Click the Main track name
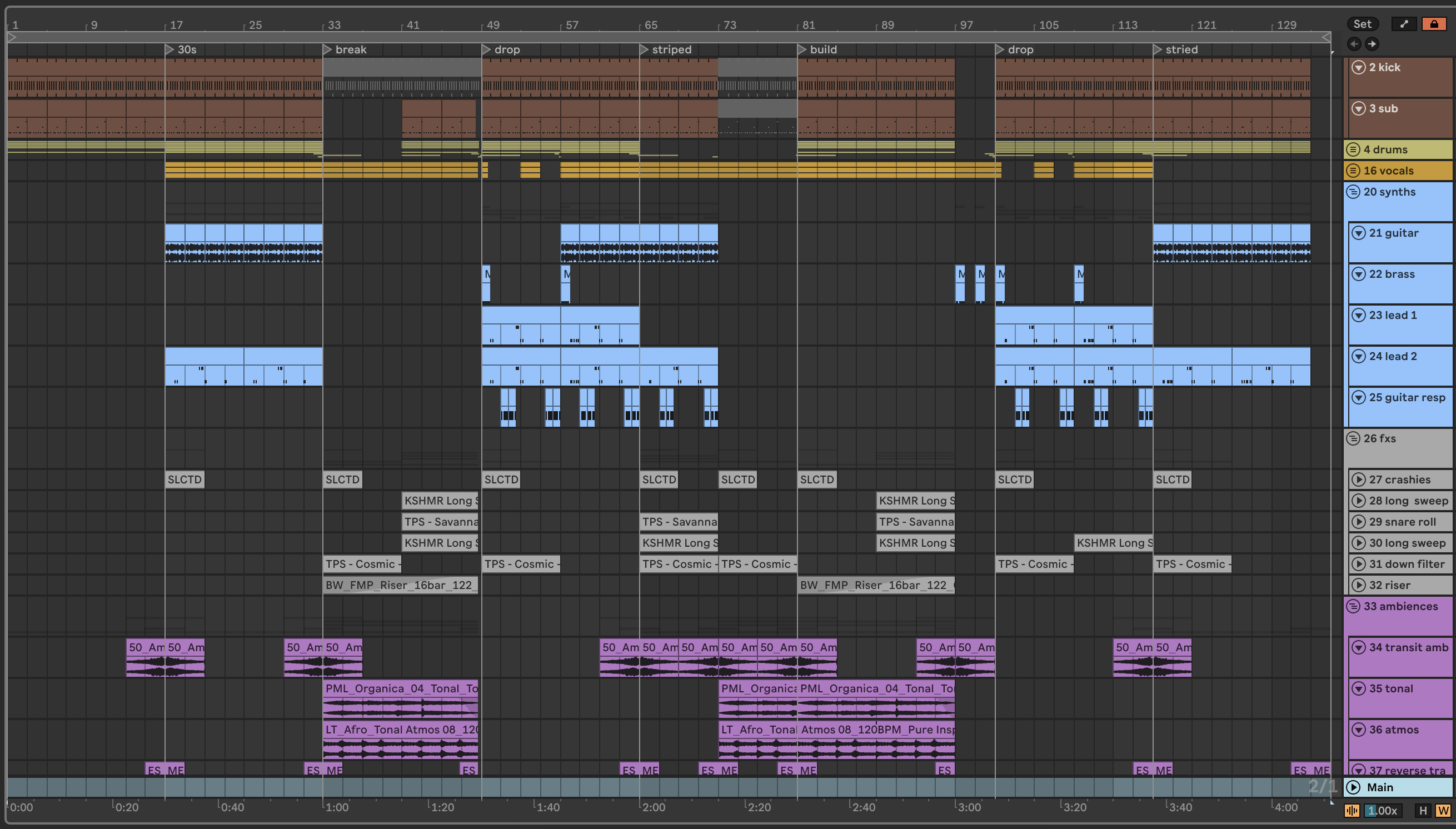1456x829 pixels. (x=1380, y=787)
